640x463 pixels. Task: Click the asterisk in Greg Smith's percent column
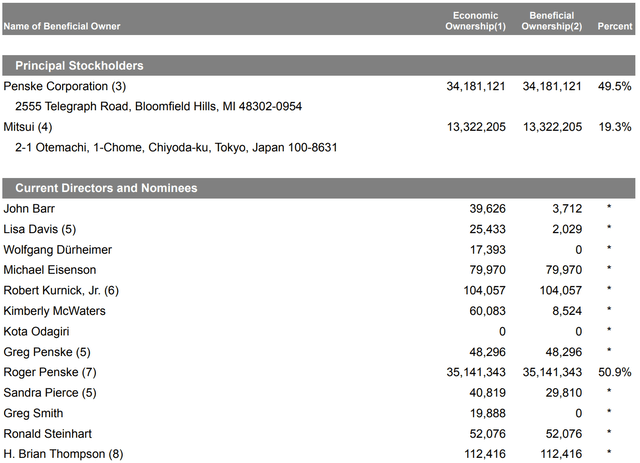coord(609,411)
